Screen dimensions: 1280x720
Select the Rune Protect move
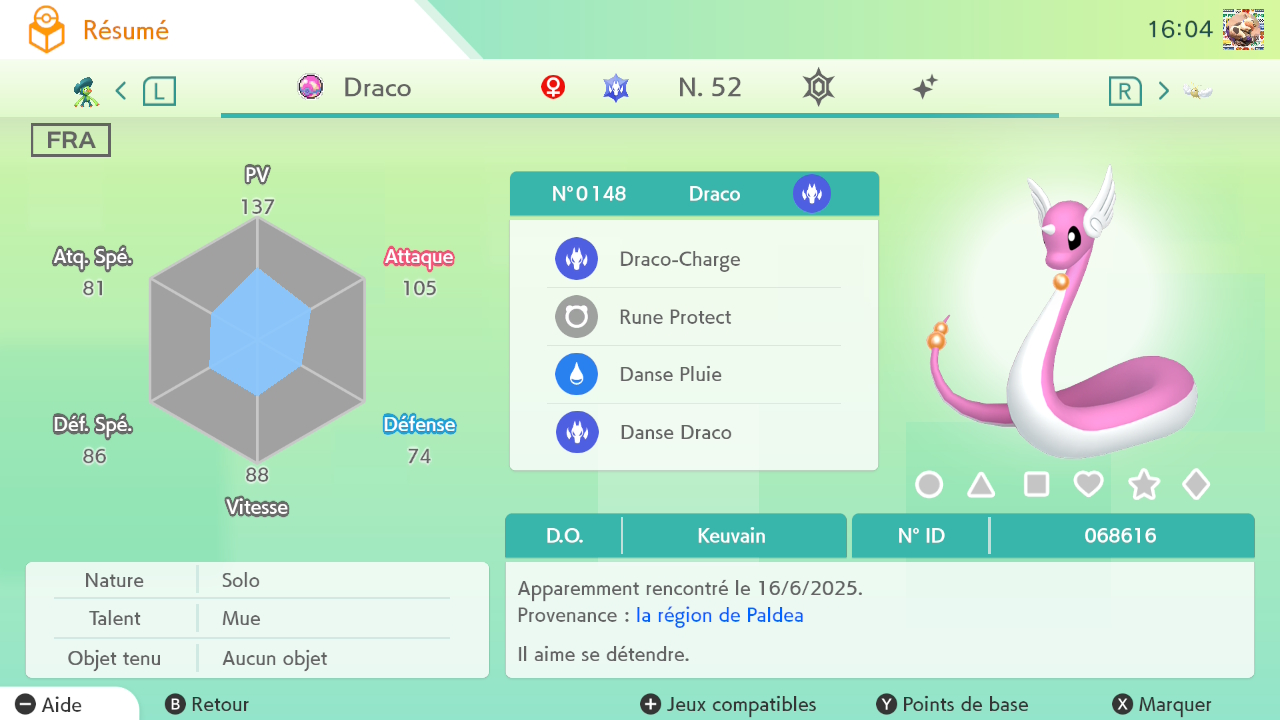click(694, 317)
